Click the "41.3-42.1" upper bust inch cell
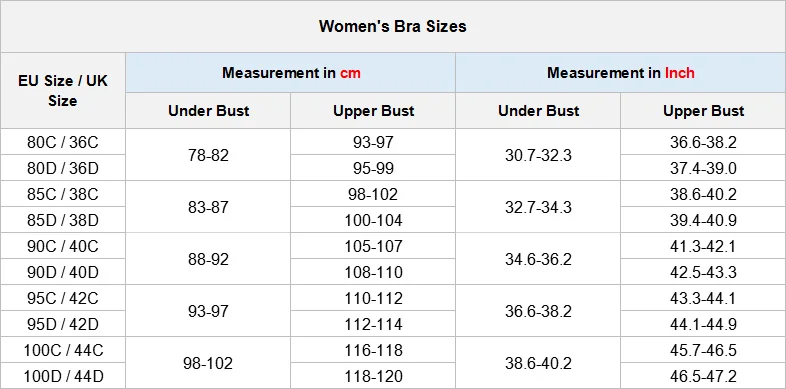The height and width of the screenshot is (389, 786). pos(703,247)
